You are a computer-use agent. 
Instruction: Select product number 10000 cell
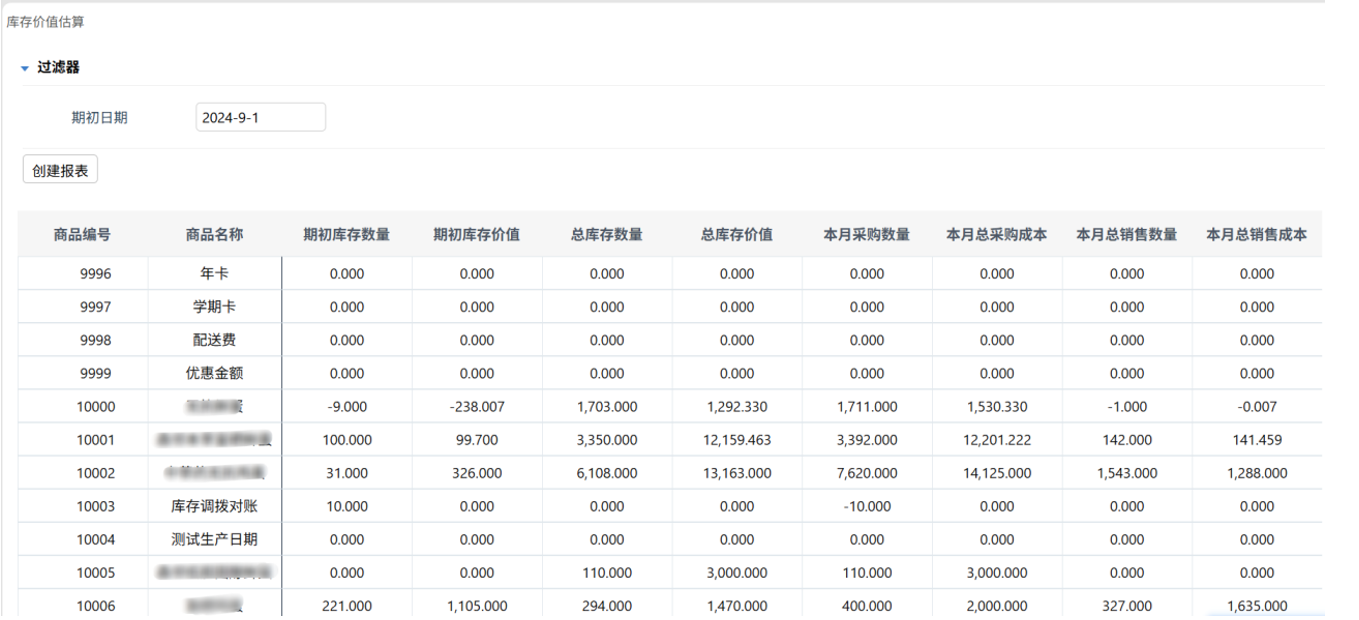[x=82, y=406]
